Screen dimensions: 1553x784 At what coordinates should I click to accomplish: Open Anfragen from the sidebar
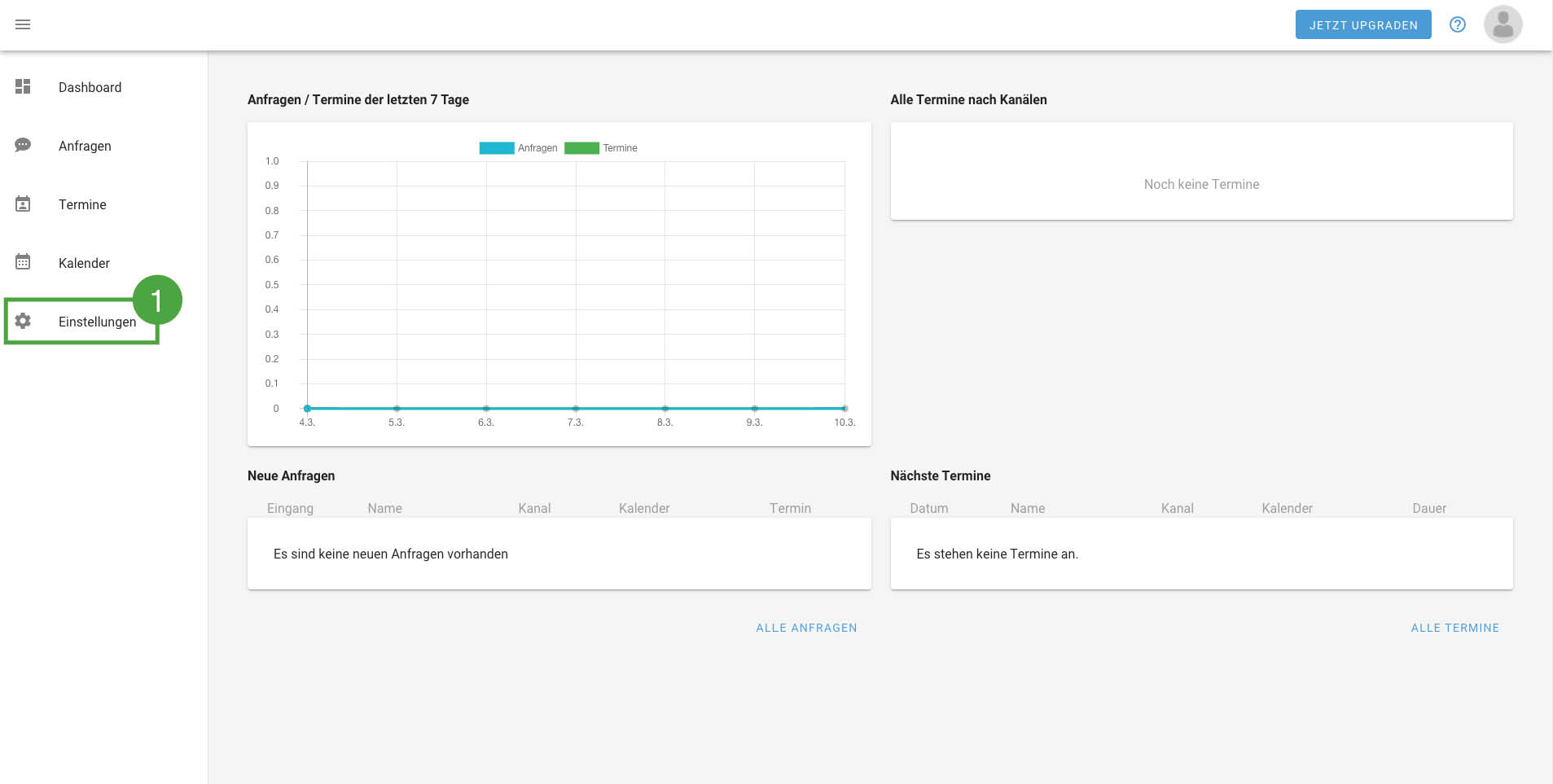pyautogui.click(x=85, y=146)
